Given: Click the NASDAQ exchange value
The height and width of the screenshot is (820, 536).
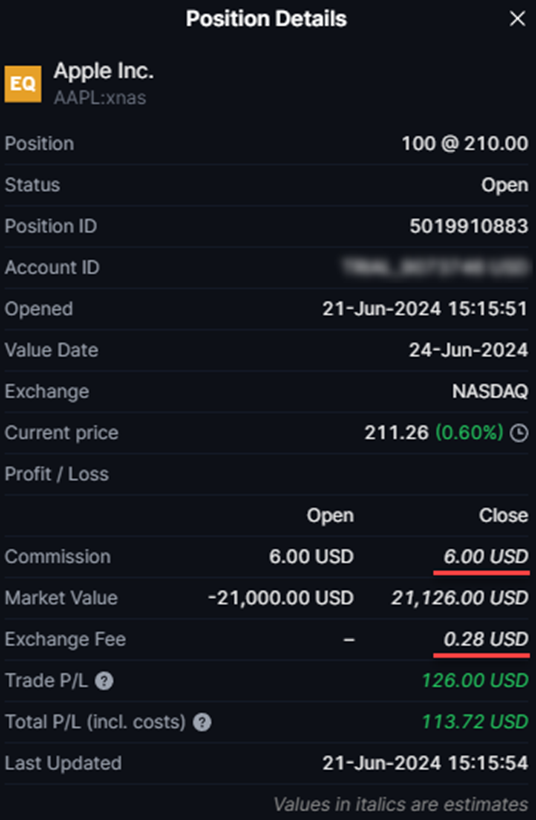Looking at the screenshot, I should (x=490, y=392).
